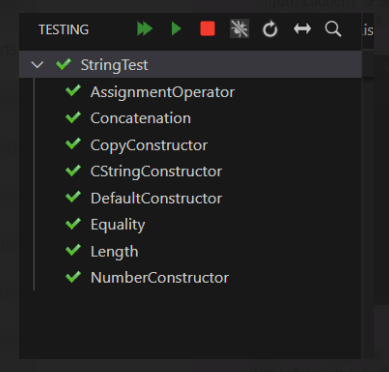Click pass checkmark next to Equality
Screen dimensions: 389x372
[x=73, y=224]
